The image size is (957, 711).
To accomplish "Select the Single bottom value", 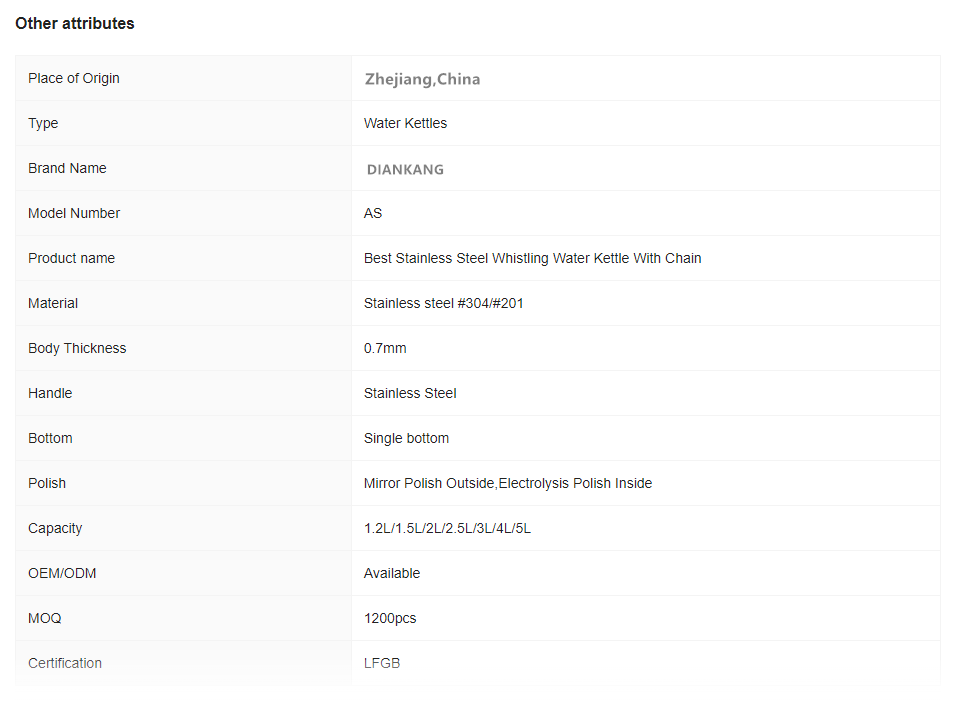I will [x=406, y=438].
